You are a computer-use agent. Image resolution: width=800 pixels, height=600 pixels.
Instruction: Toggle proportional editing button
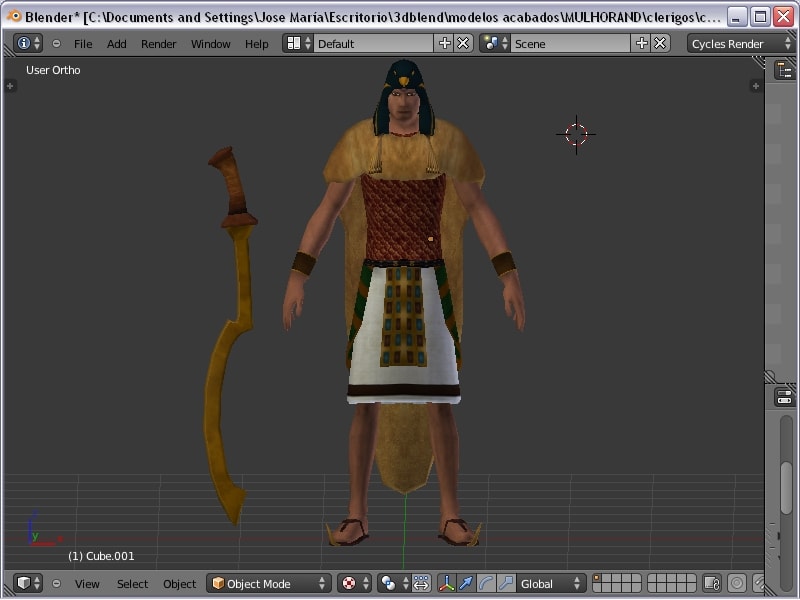tap(736, 583)
